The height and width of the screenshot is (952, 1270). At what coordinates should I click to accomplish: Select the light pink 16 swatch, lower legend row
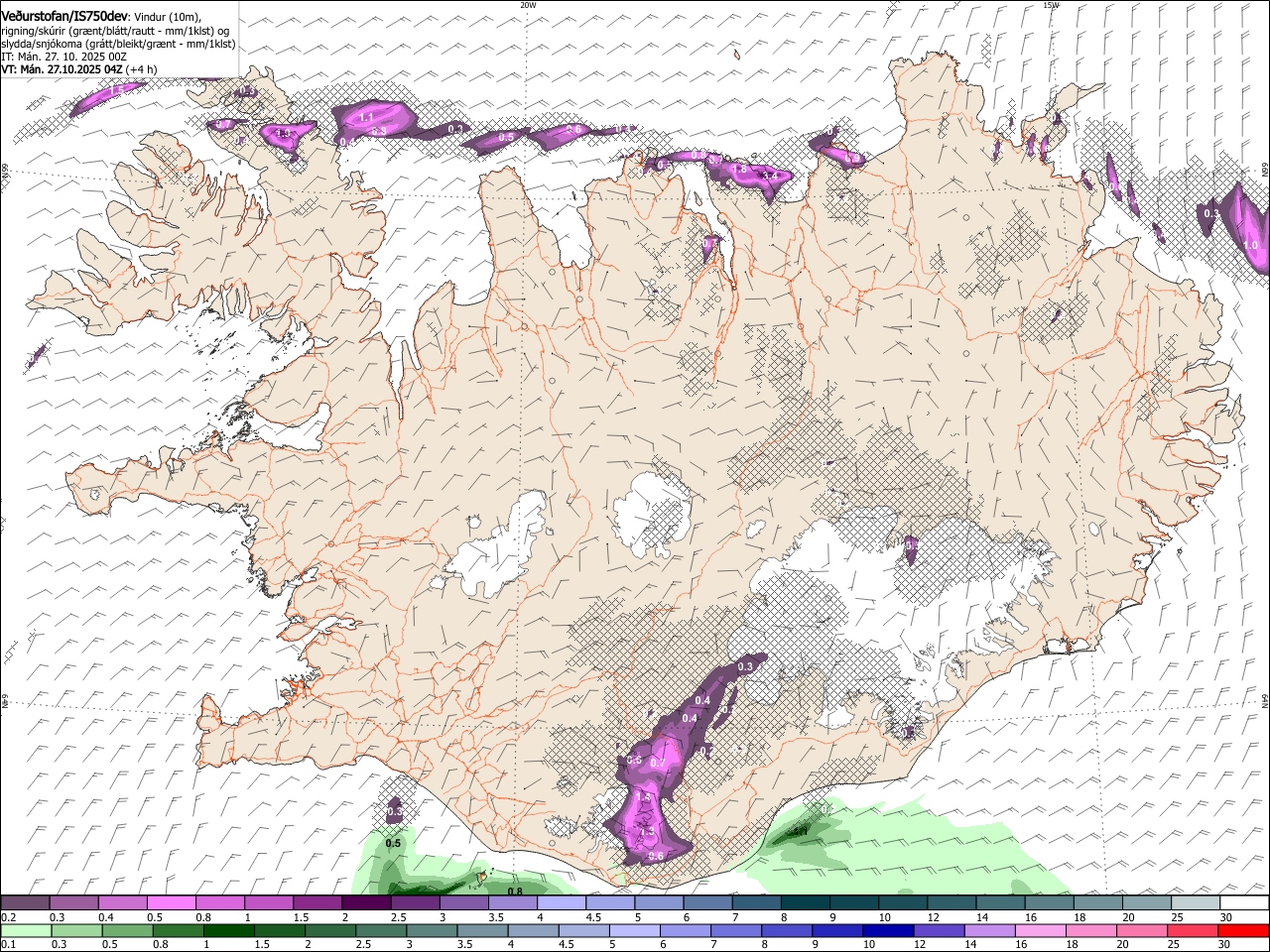point(1041,931)
